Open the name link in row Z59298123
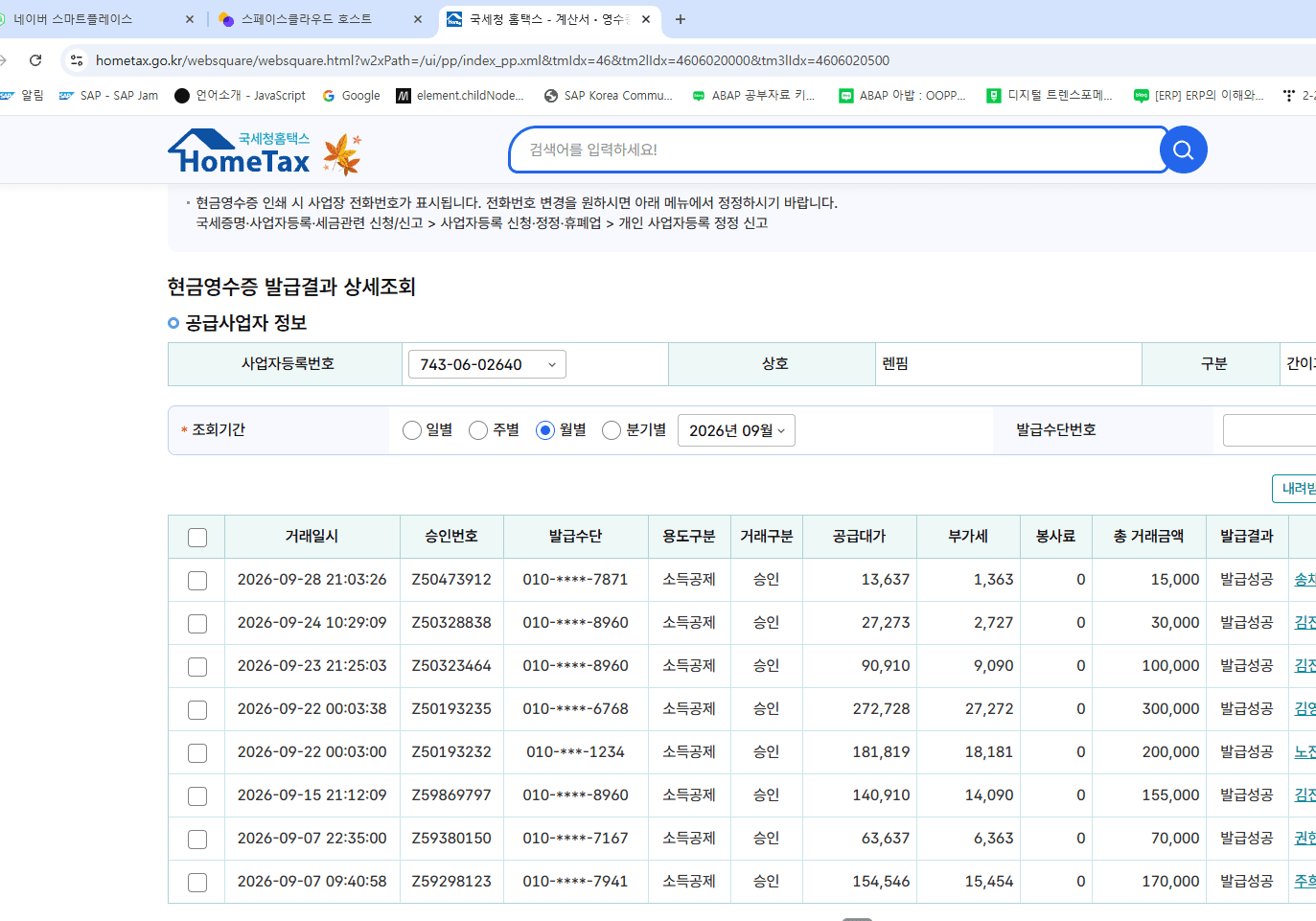Viewport: 1316px width, 921px height. [x=1305, y=882]
